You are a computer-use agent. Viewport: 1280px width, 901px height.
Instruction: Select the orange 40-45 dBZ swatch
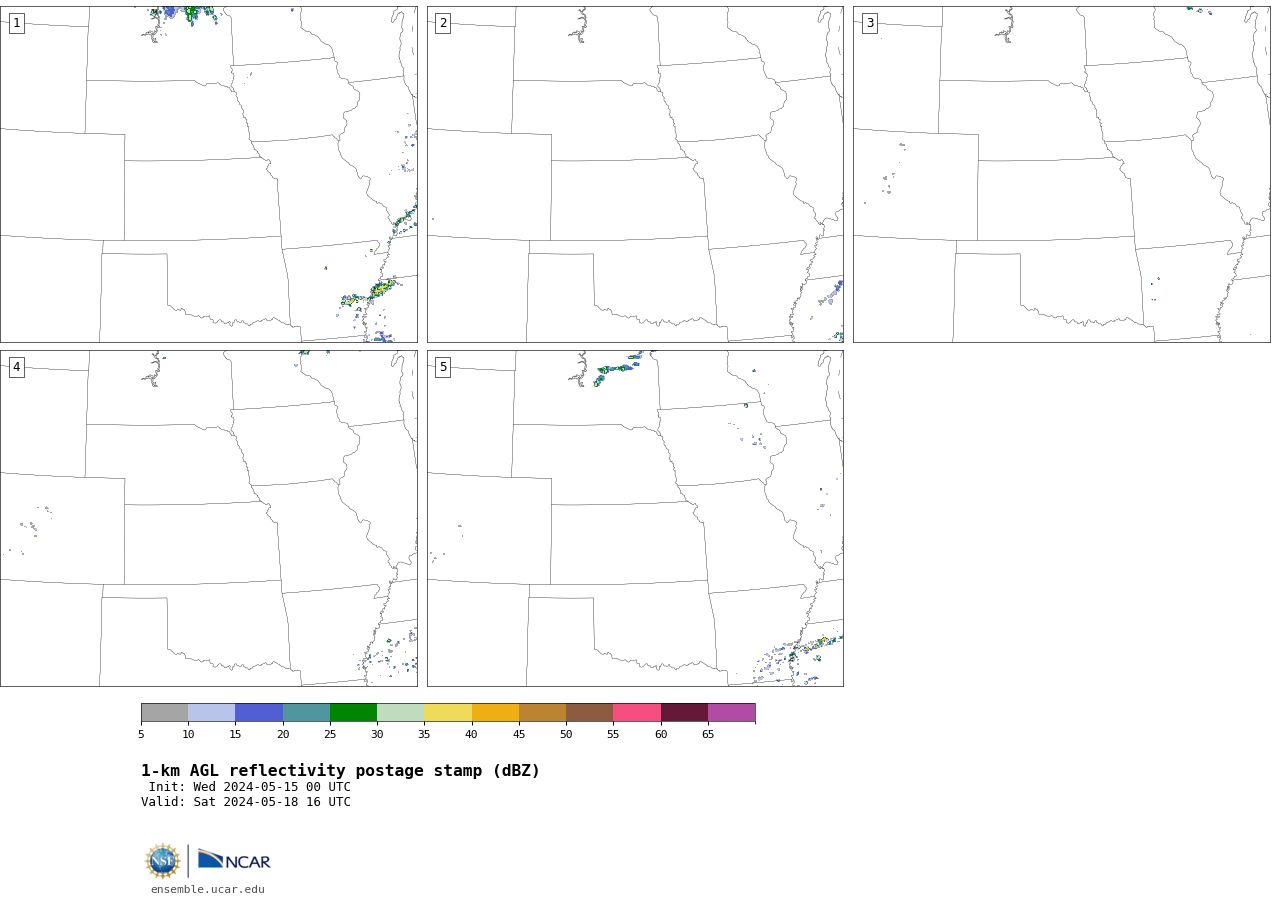coord(495,713)
